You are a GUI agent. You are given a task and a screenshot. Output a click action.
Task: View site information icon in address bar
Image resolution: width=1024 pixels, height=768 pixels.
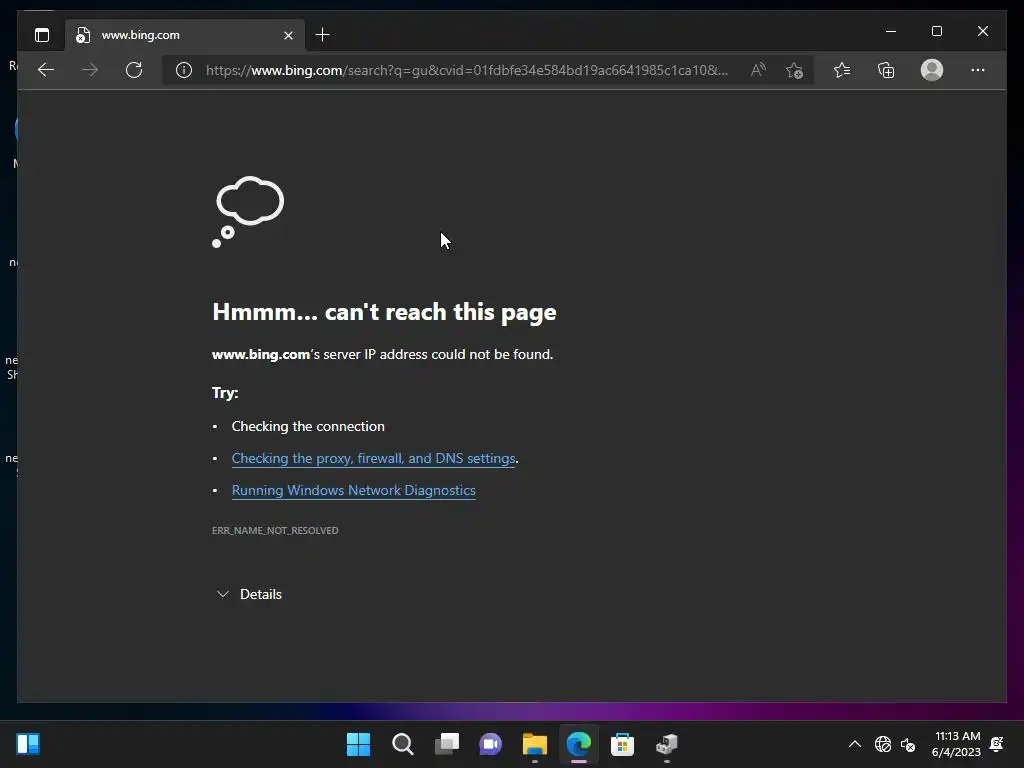point(184,70)
